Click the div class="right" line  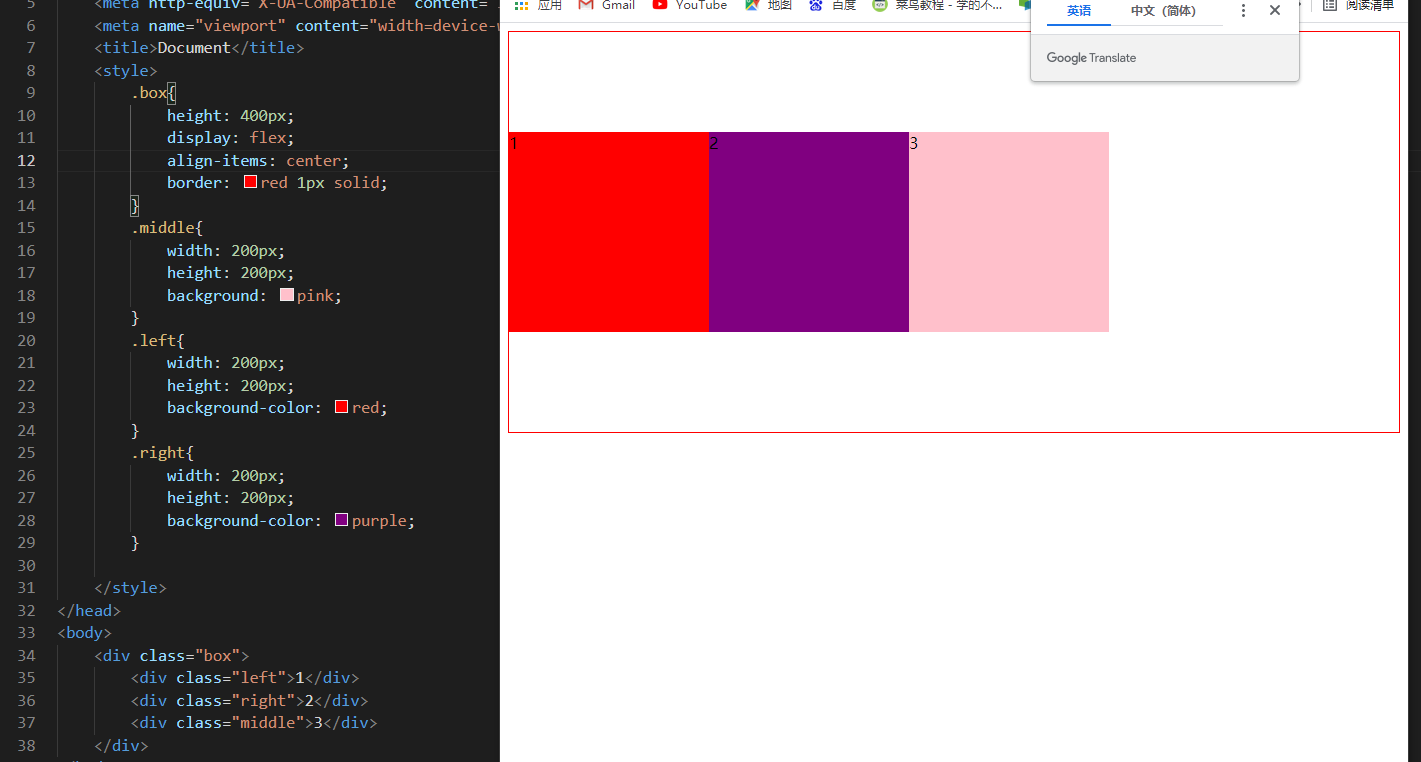[250, 700]
